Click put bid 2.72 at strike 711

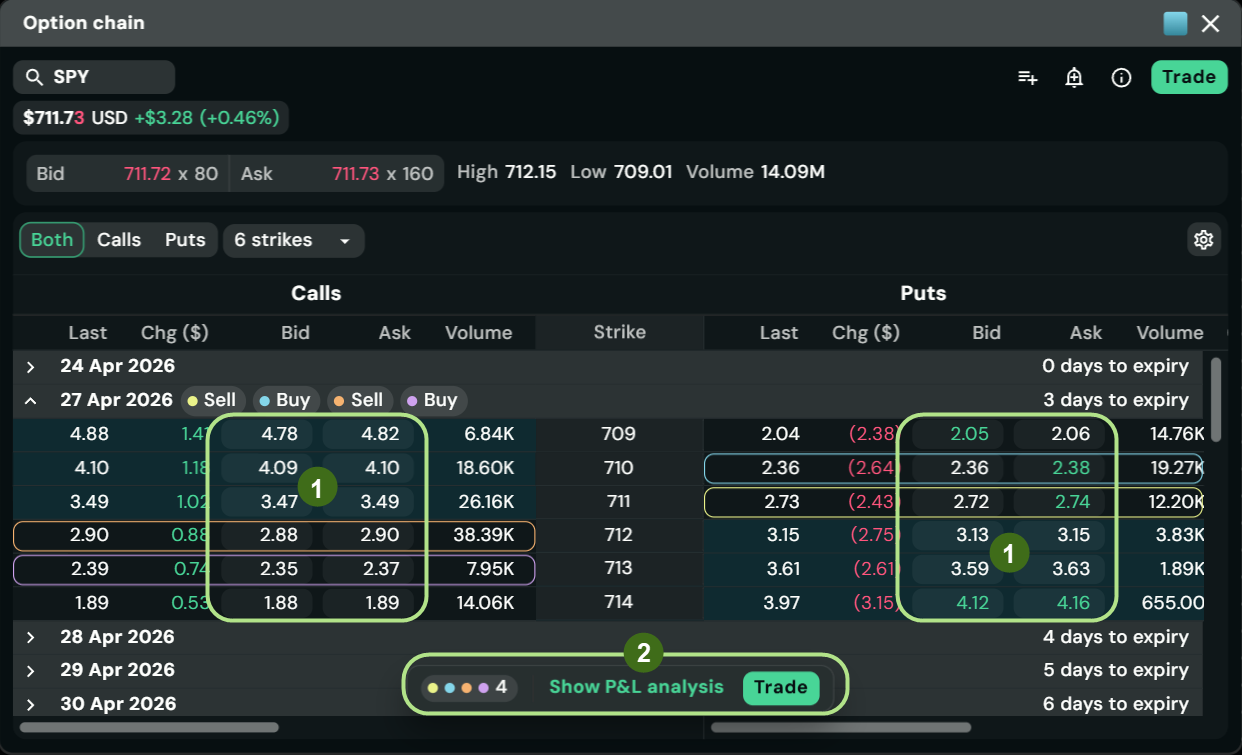(958, 501)
